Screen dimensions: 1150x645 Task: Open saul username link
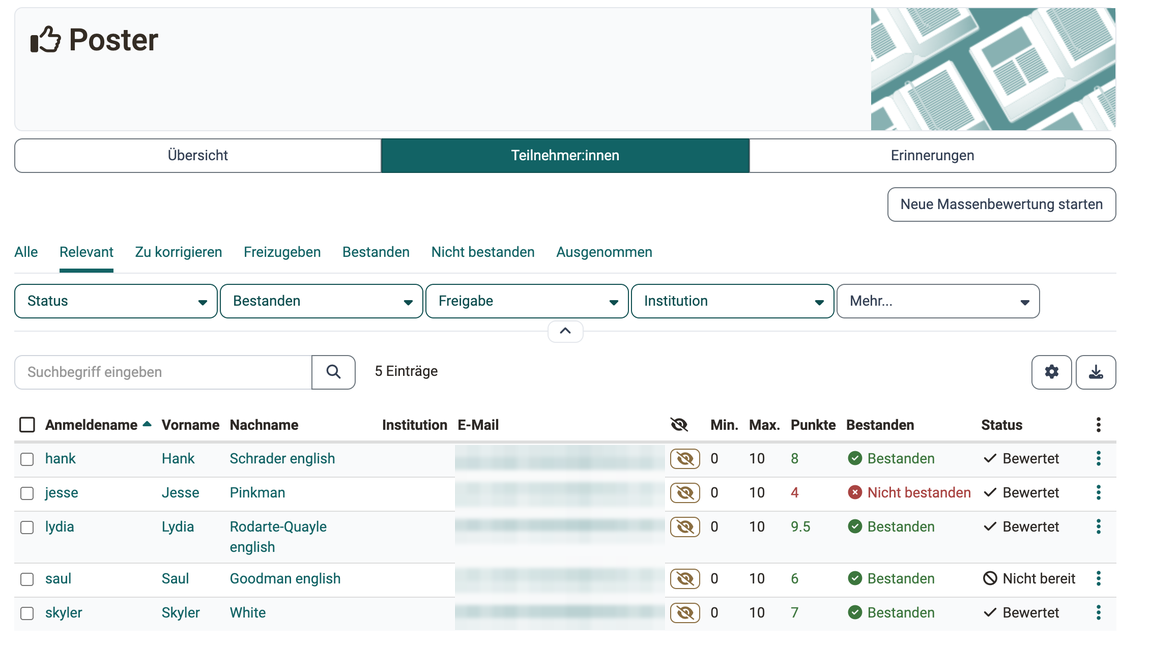tap(58, 579)
